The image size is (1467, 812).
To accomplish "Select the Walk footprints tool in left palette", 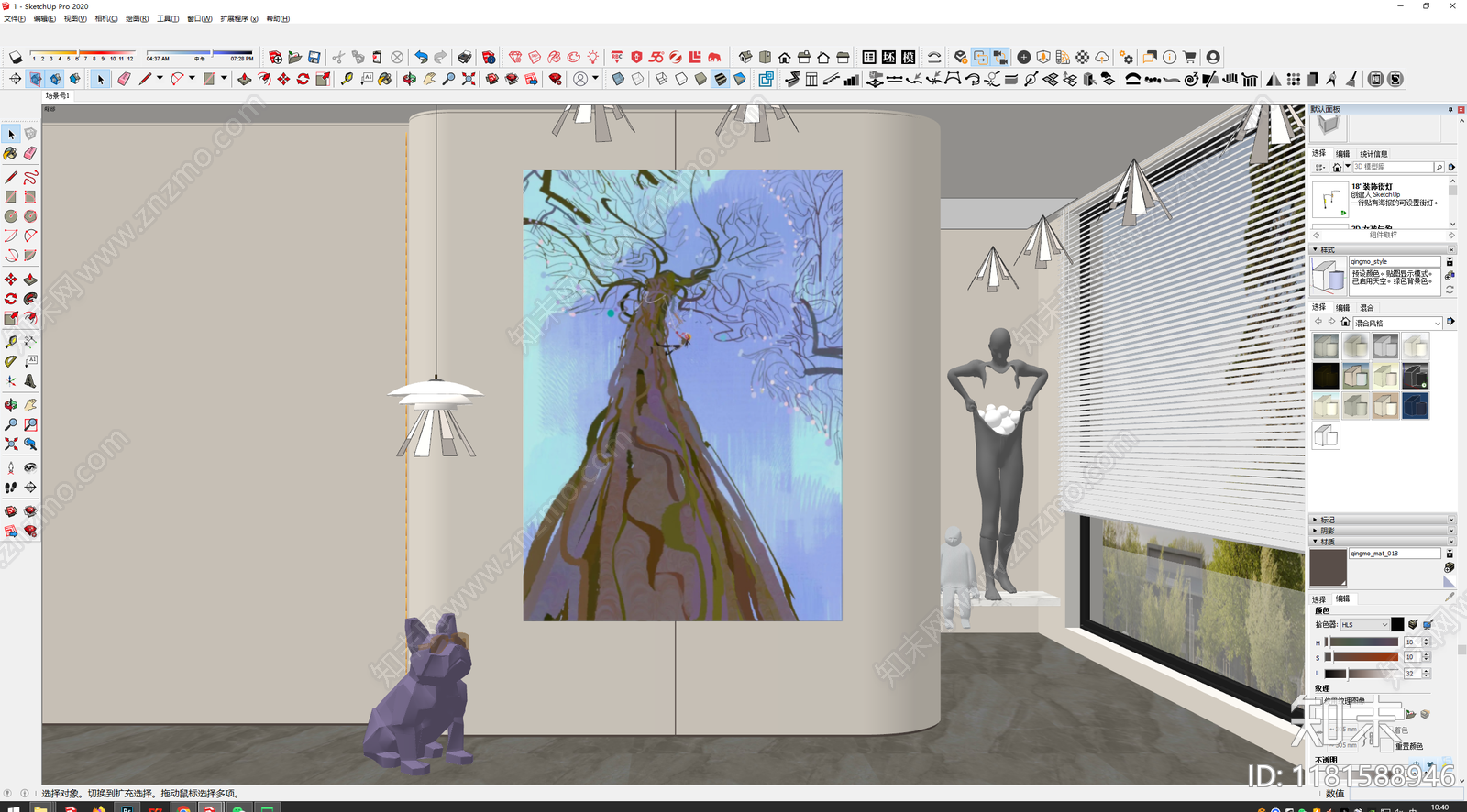I will click(11, 488).
